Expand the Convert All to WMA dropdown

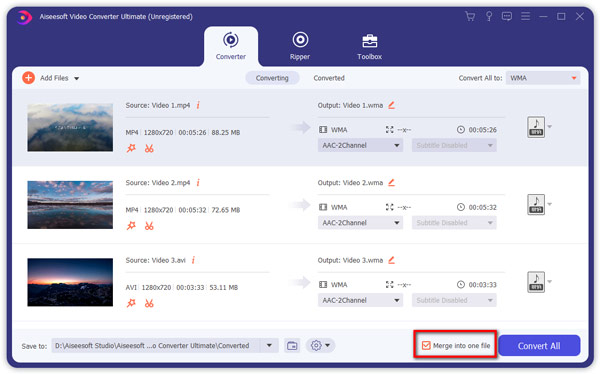pos(543,78)
